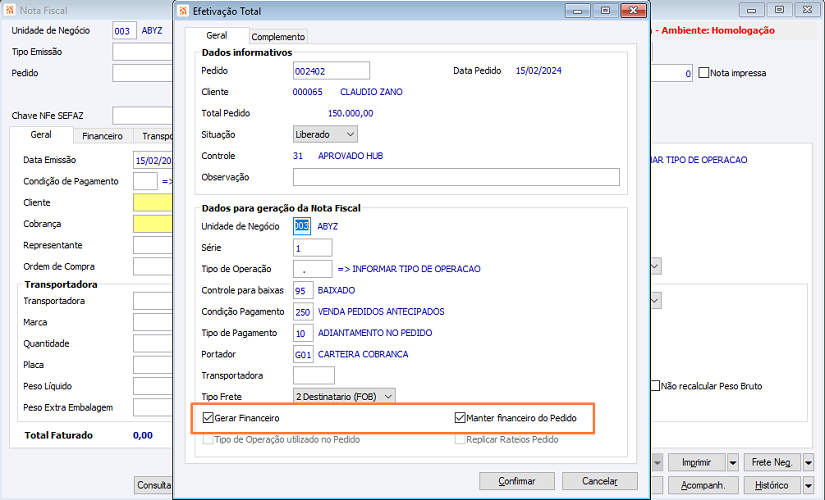
Task: Click the Total Faturado value 0,00
Action: tap(143, 435)
